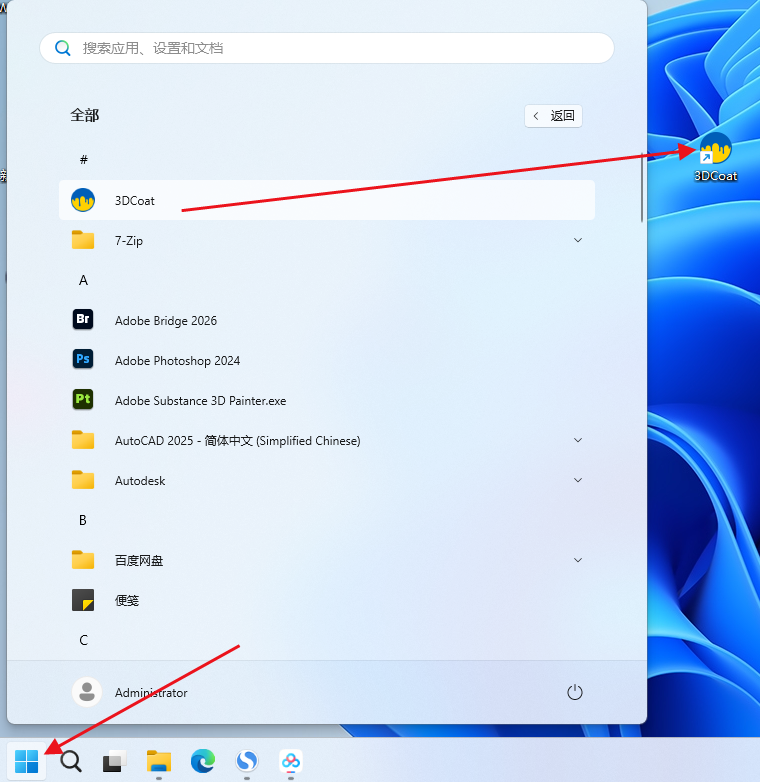Click the 3DCoat label under desktop shortcut
Image resolution: width=760 pixels, height=782 pixels.
716,176
